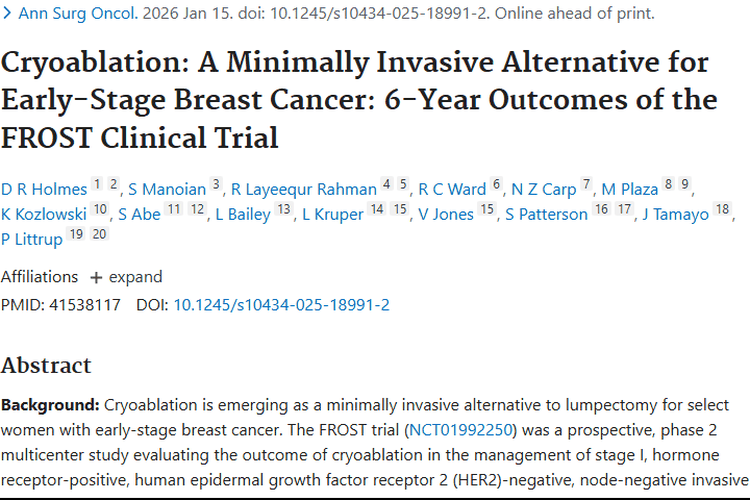Open author R C Ward's page
The height and width of the screenshot is (500, 750).
pyautogui.click(x=451, y=189)
